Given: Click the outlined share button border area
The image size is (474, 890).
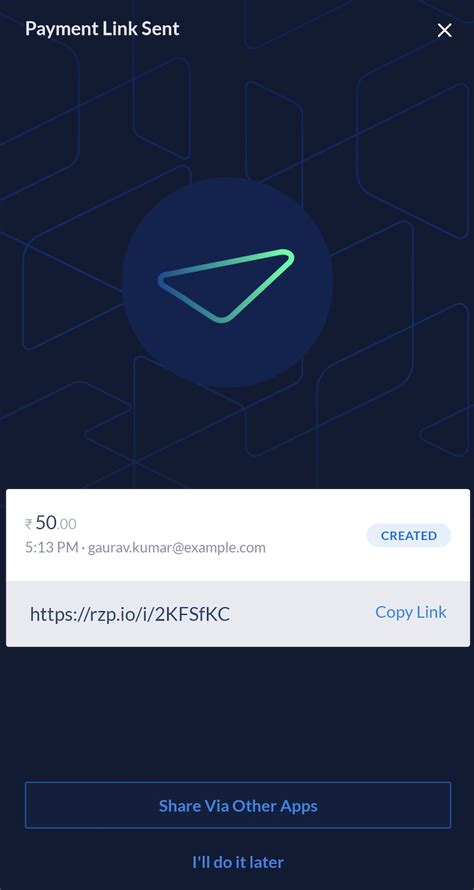Looking at the screenshot, I should pos(238,805).
